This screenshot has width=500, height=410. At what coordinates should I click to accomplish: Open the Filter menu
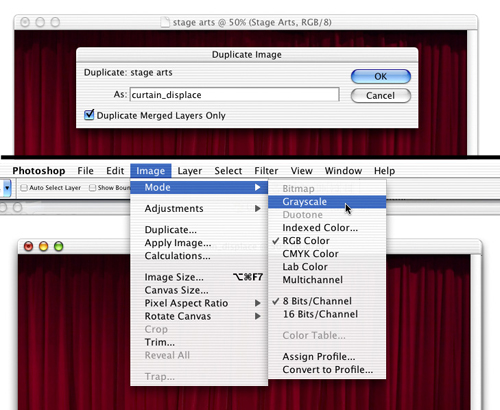pyautogui.click(x=266, y=171)
